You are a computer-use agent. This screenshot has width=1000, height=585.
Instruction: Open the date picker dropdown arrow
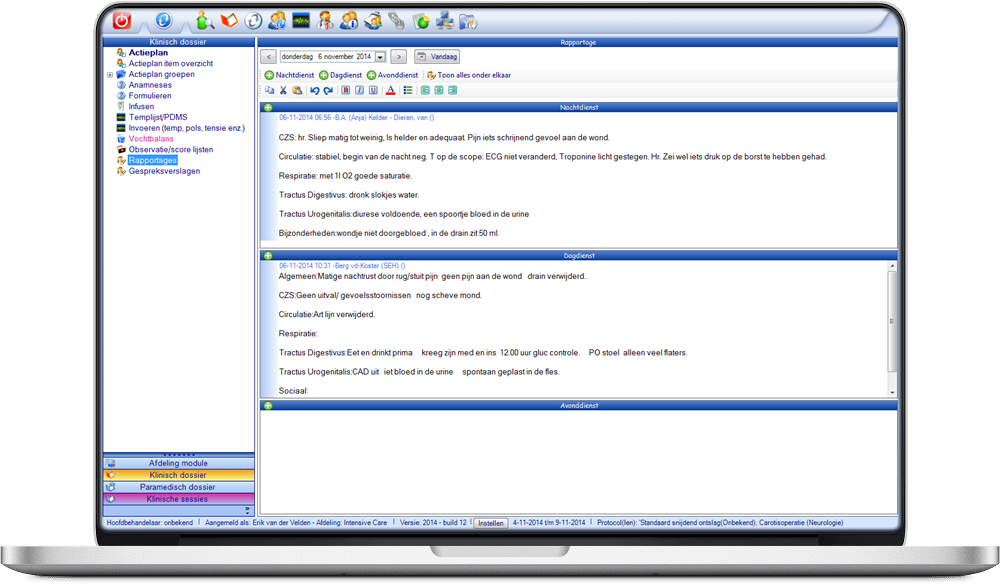pos(381,57)
